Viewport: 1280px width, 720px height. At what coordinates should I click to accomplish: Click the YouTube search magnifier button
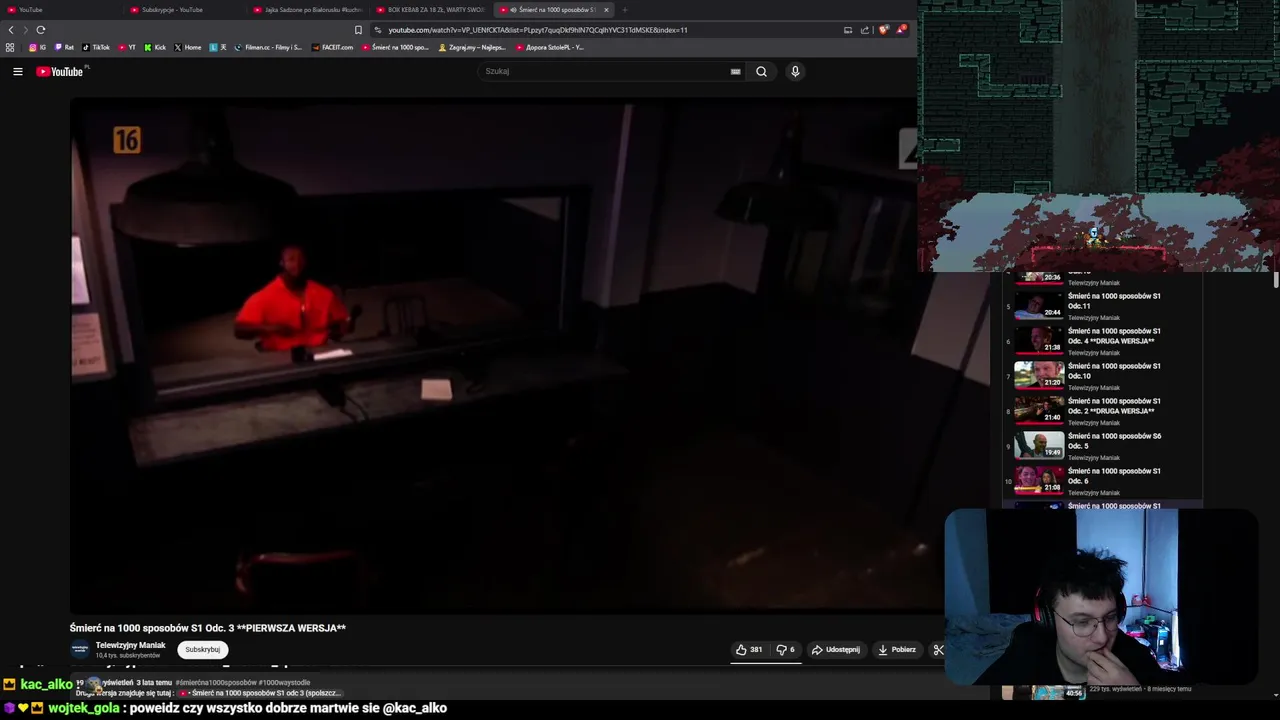[761, 71]
